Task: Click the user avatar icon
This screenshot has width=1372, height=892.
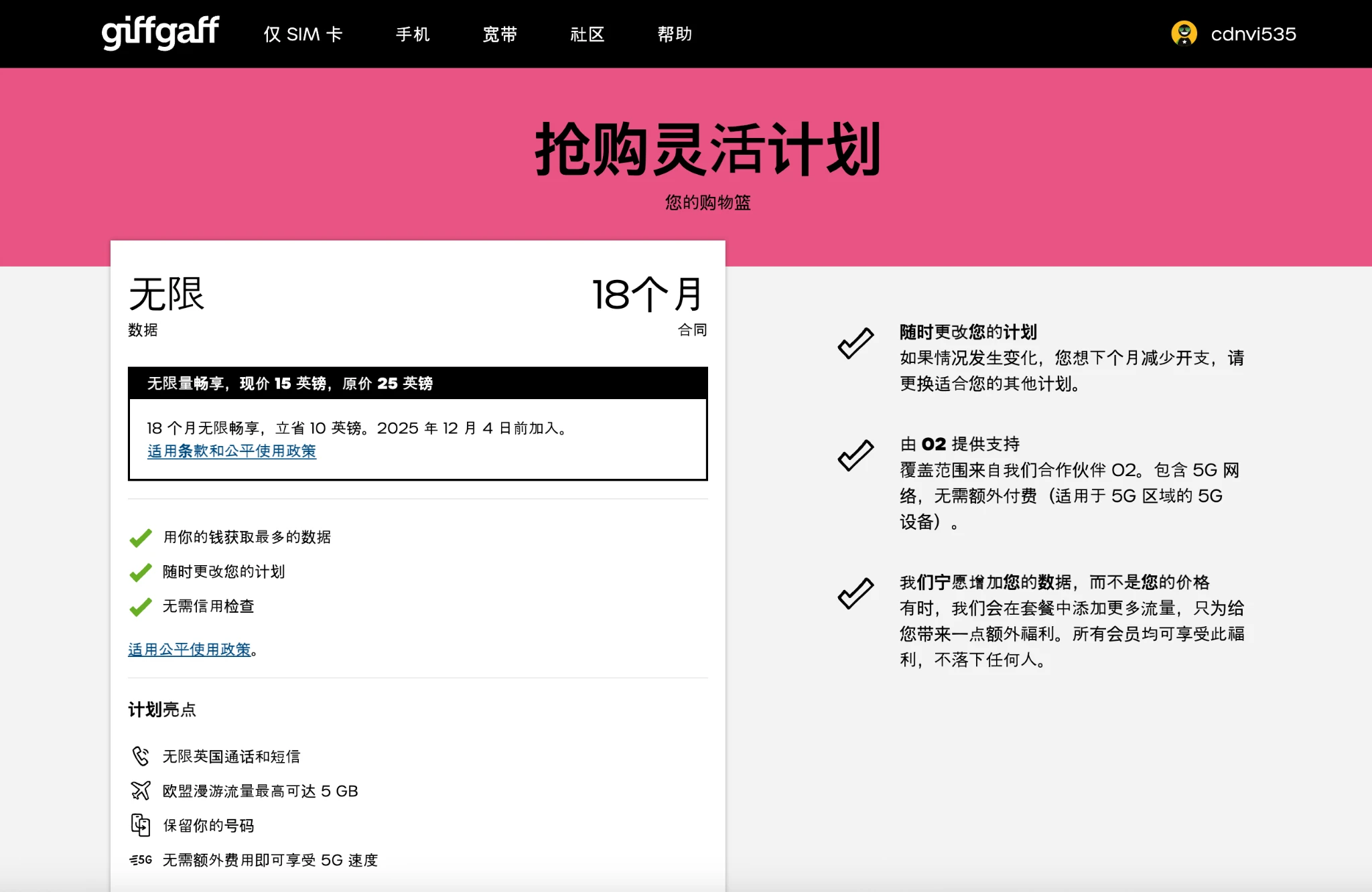Action: 1184,33
